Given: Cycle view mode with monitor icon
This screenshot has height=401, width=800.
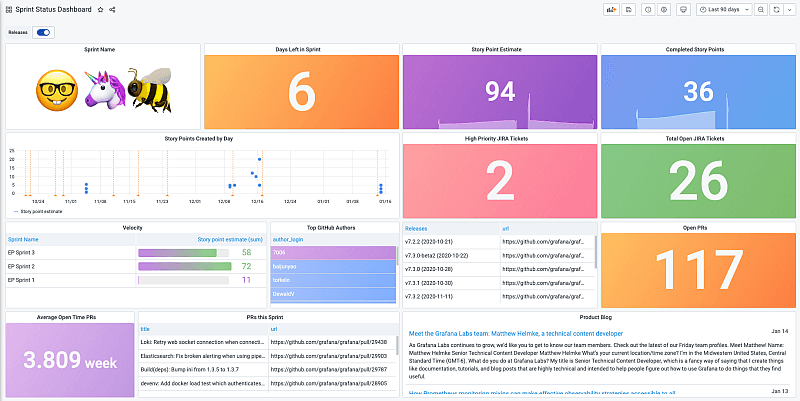Looking at the screenshot, I should coord(684,10).
